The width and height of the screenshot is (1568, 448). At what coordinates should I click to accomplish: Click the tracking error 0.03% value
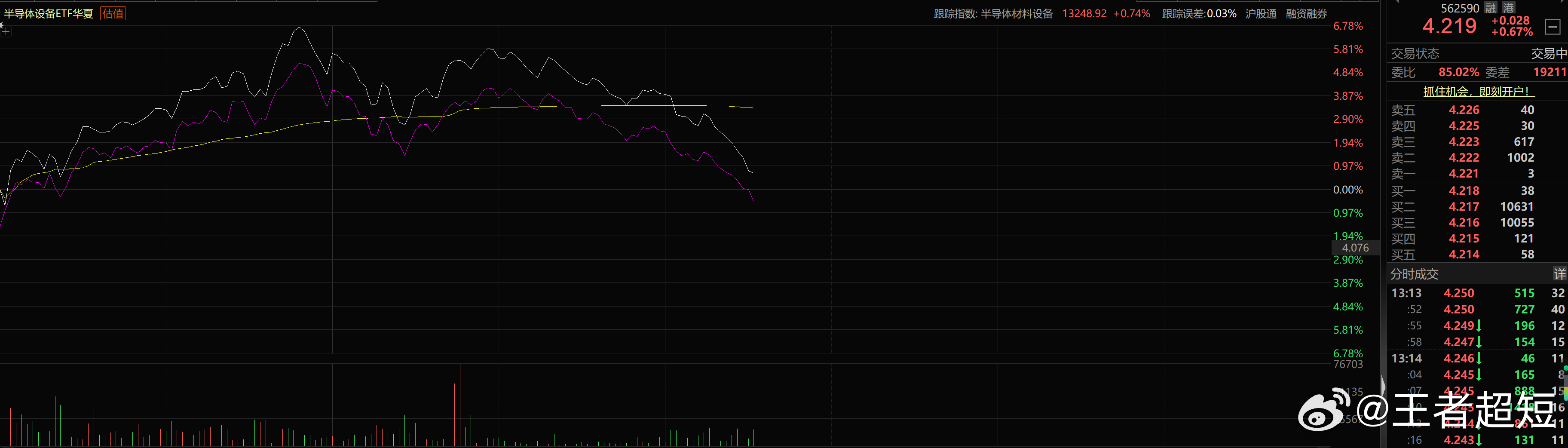(1222, 13)
